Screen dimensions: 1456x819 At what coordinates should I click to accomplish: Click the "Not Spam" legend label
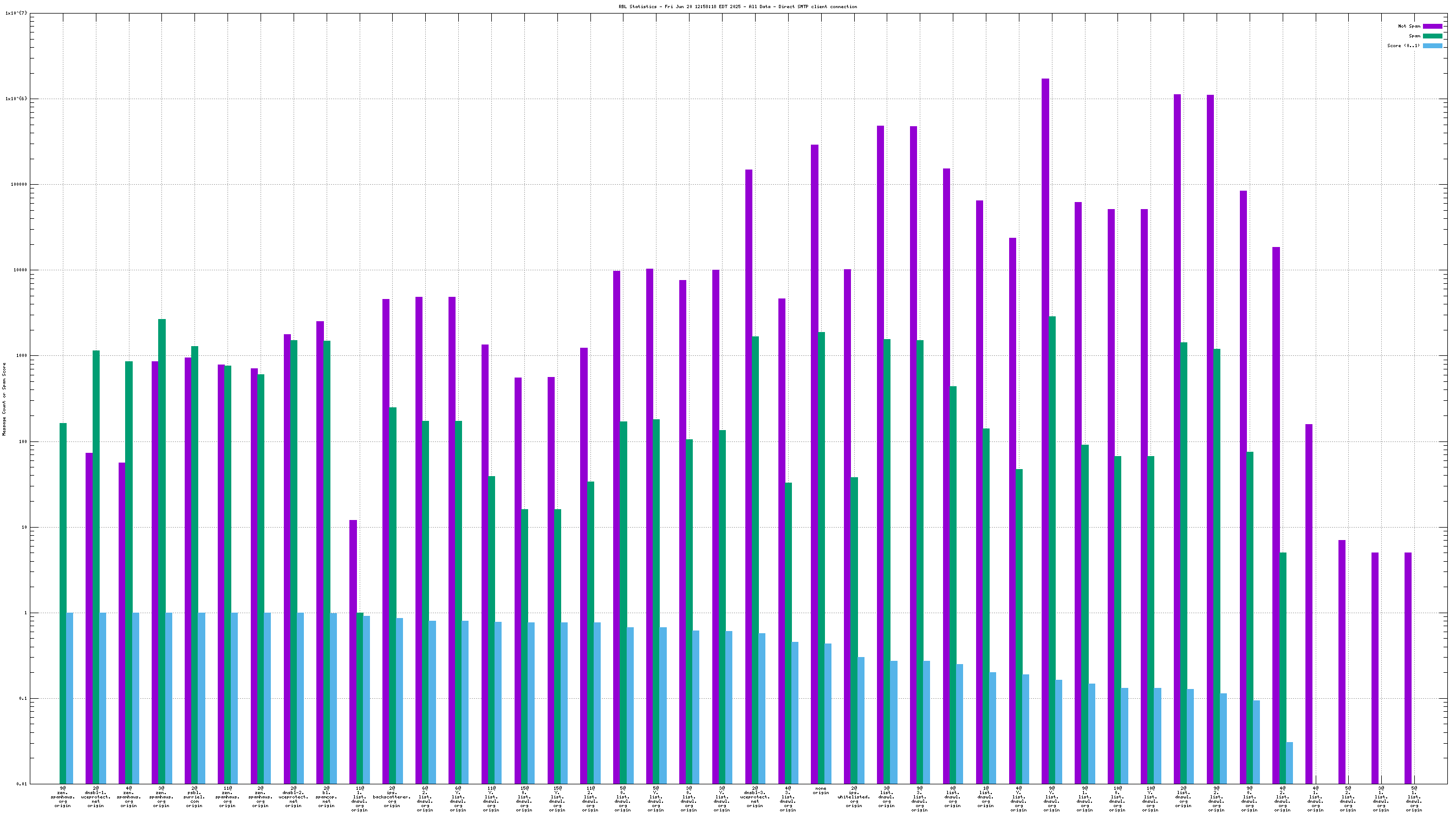[1408, 26]
